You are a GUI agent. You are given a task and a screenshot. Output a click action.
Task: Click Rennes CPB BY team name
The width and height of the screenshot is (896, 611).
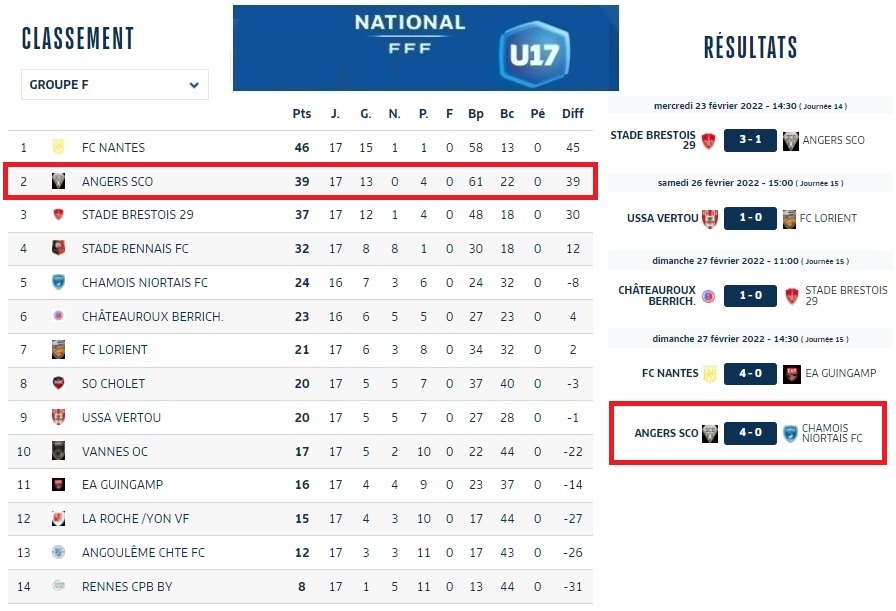tap(127, 586)
